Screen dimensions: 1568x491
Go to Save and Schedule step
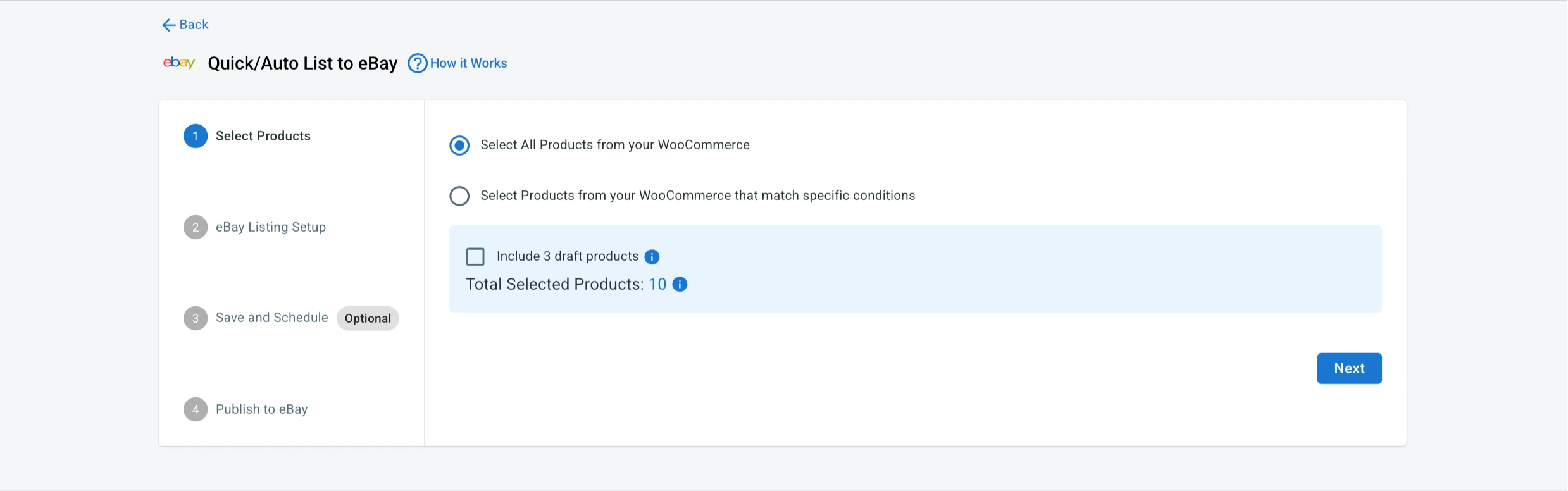pyautogui.click(x=271, y=318)
